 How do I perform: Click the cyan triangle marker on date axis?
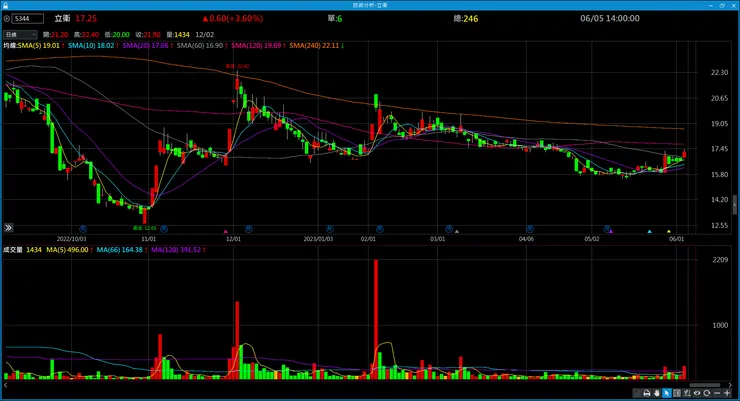point(649,232)
